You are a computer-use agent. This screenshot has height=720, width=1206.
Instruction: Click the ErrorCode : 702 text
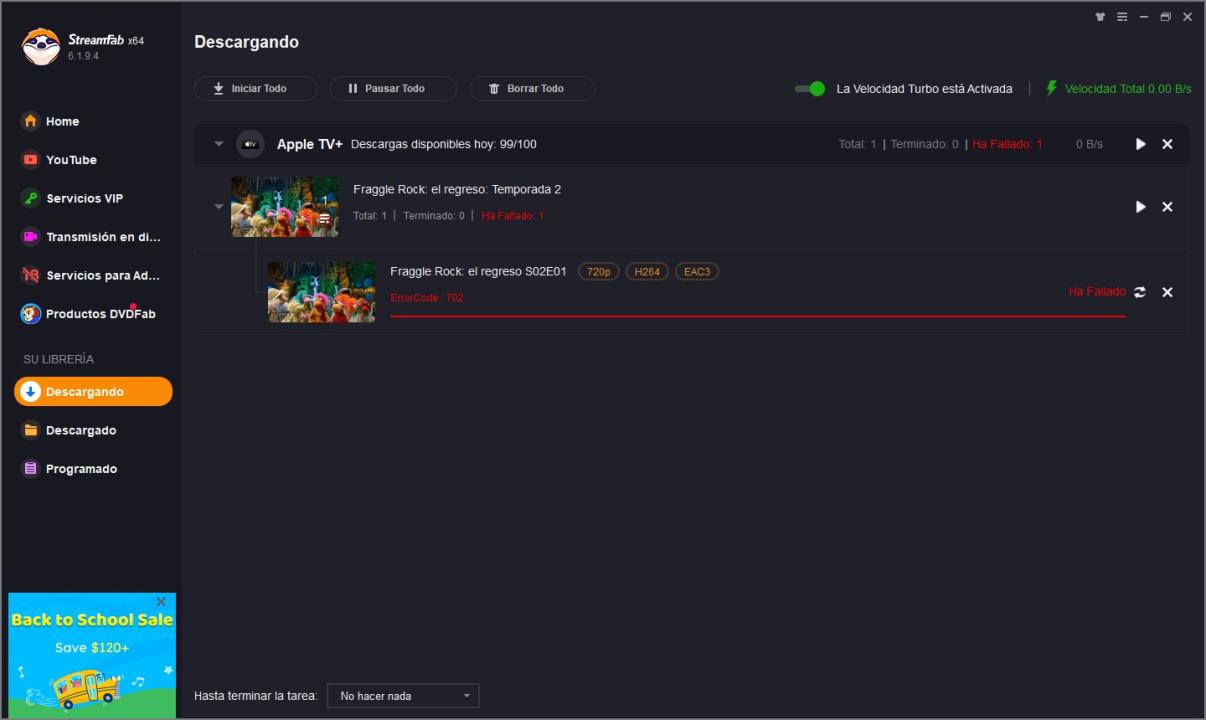[427, 298]
